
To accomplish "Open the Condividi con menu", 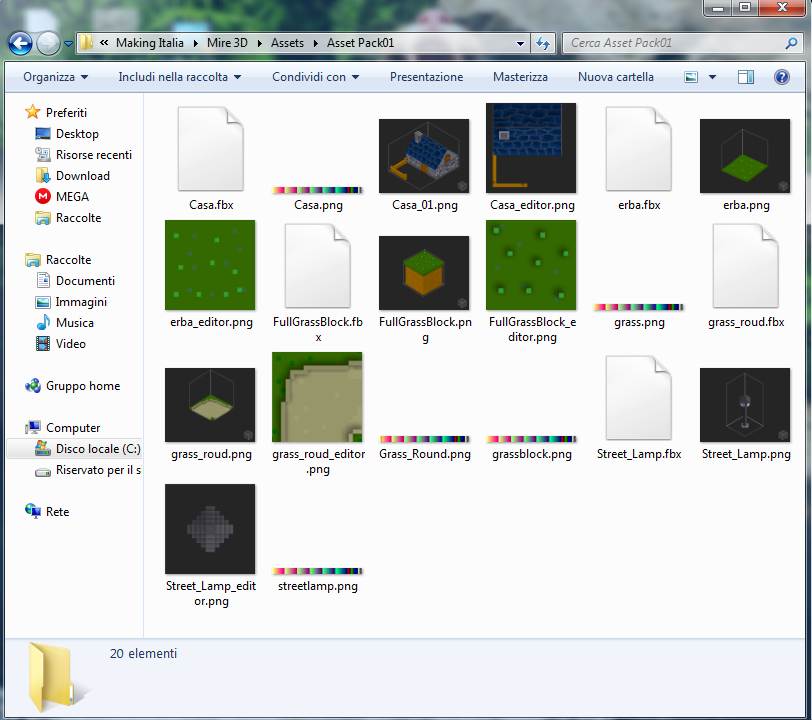I will click(315, 77).
